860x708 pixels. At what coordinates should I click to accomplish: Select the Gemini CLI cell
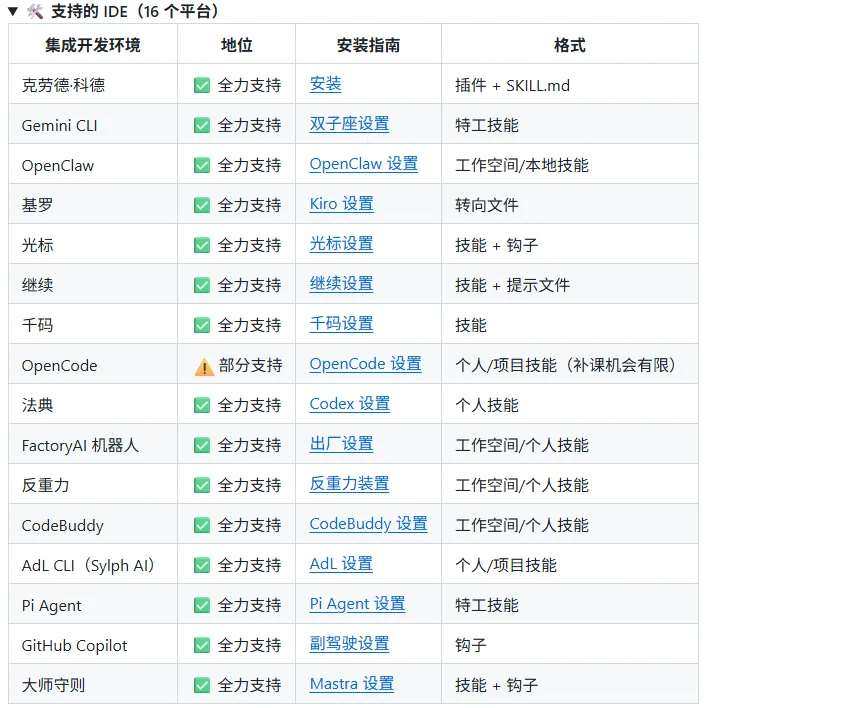coord(93,125)
